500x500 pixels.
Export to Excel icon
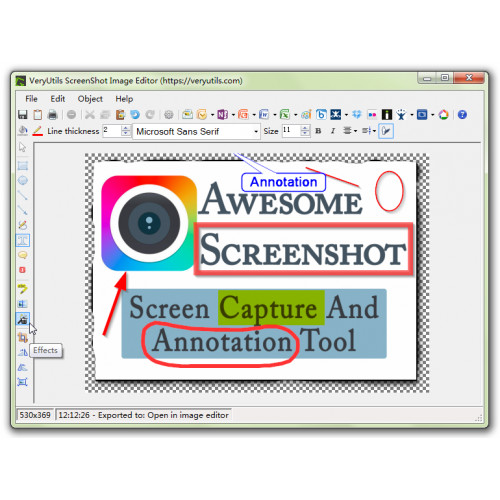point(285,115)
